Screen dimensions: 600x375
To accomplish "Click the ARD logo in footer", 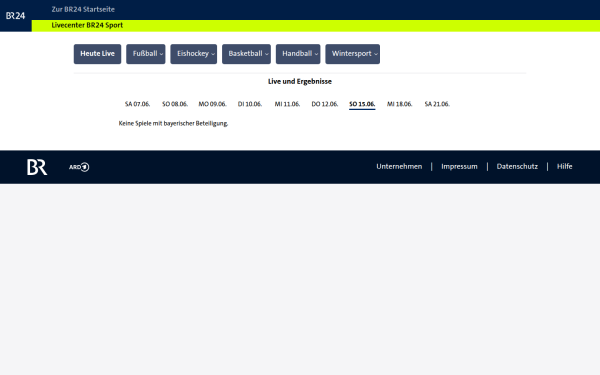I will [79, 167].
